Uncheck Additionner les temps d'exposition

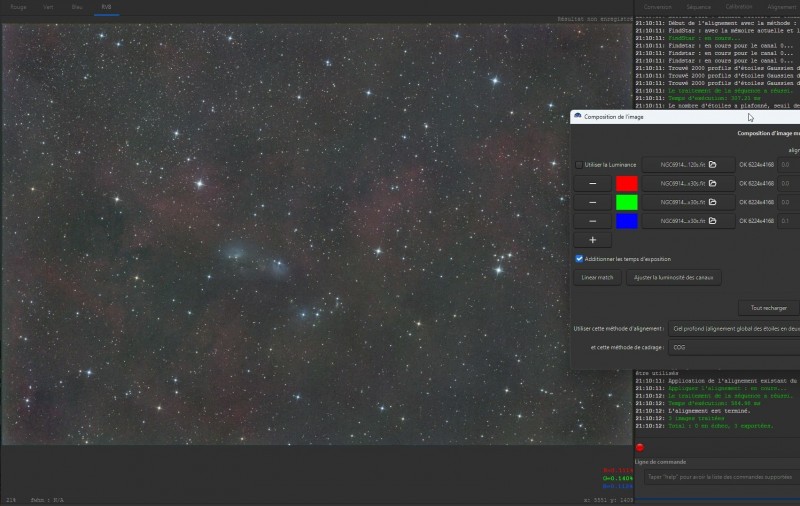coord(579,259)
